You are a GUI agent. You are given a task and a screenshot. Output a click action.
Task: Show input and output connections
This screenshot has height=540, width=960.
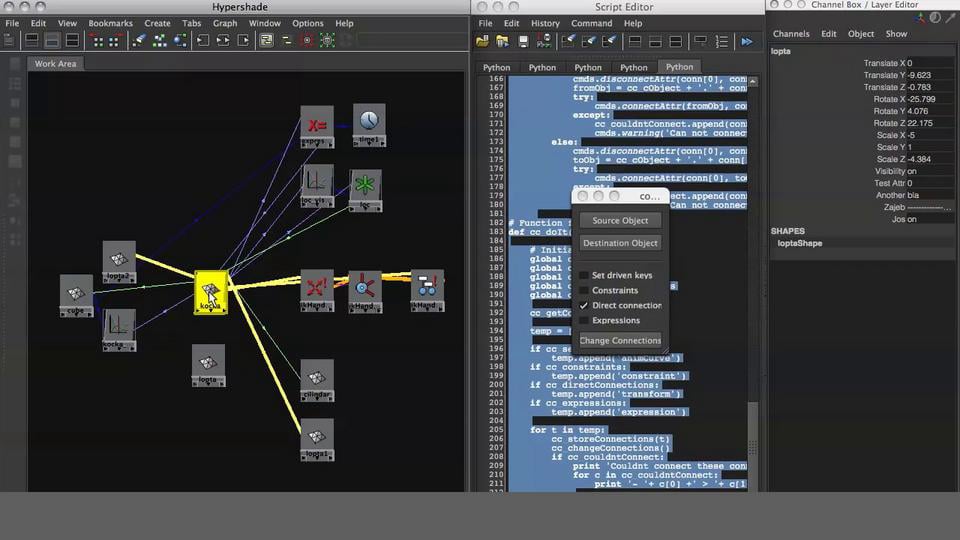223,41
